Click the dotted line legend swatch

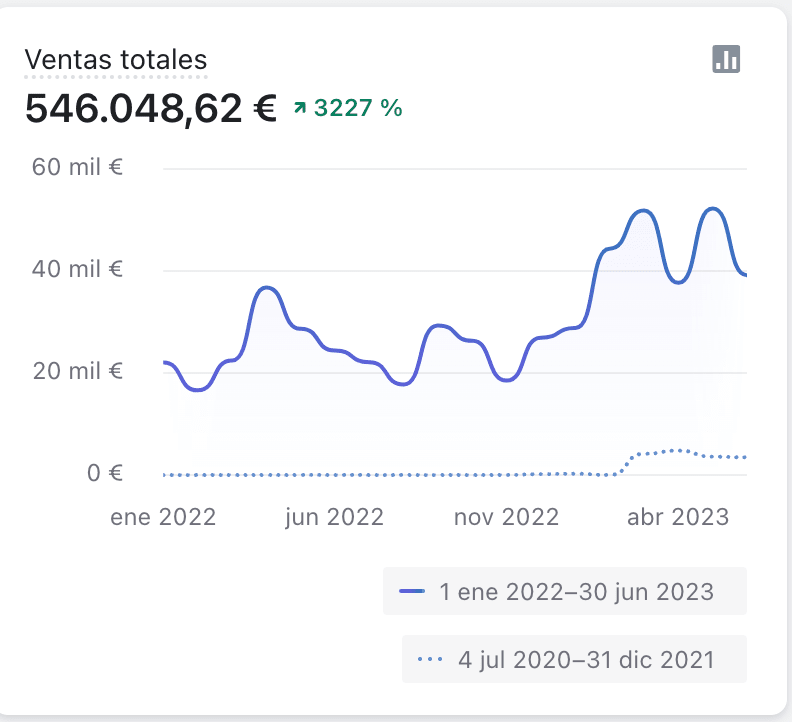point(431,659)
